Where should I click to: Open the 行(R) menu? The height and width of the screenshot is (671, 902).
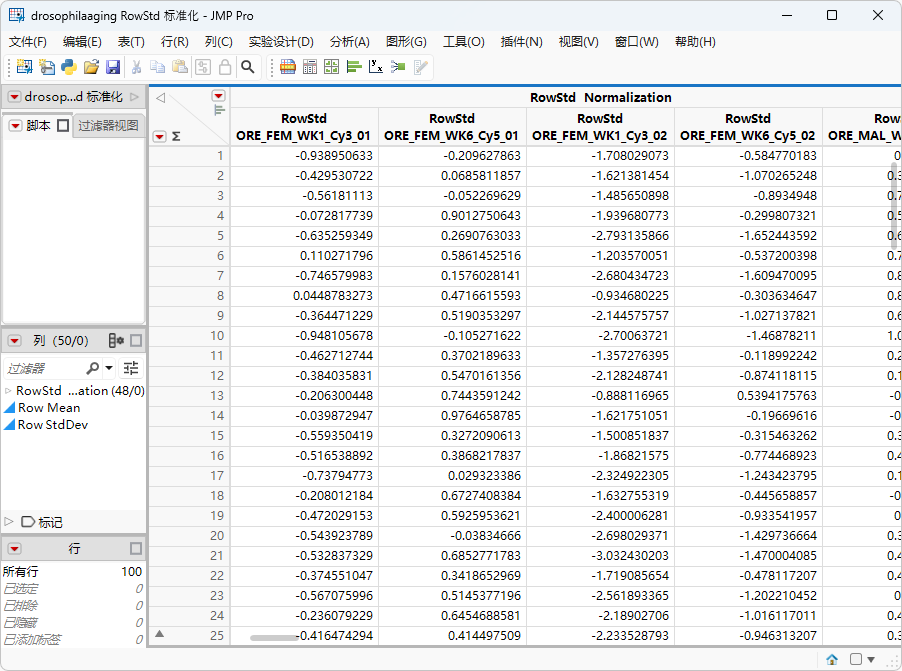click(x=175, y=41)
